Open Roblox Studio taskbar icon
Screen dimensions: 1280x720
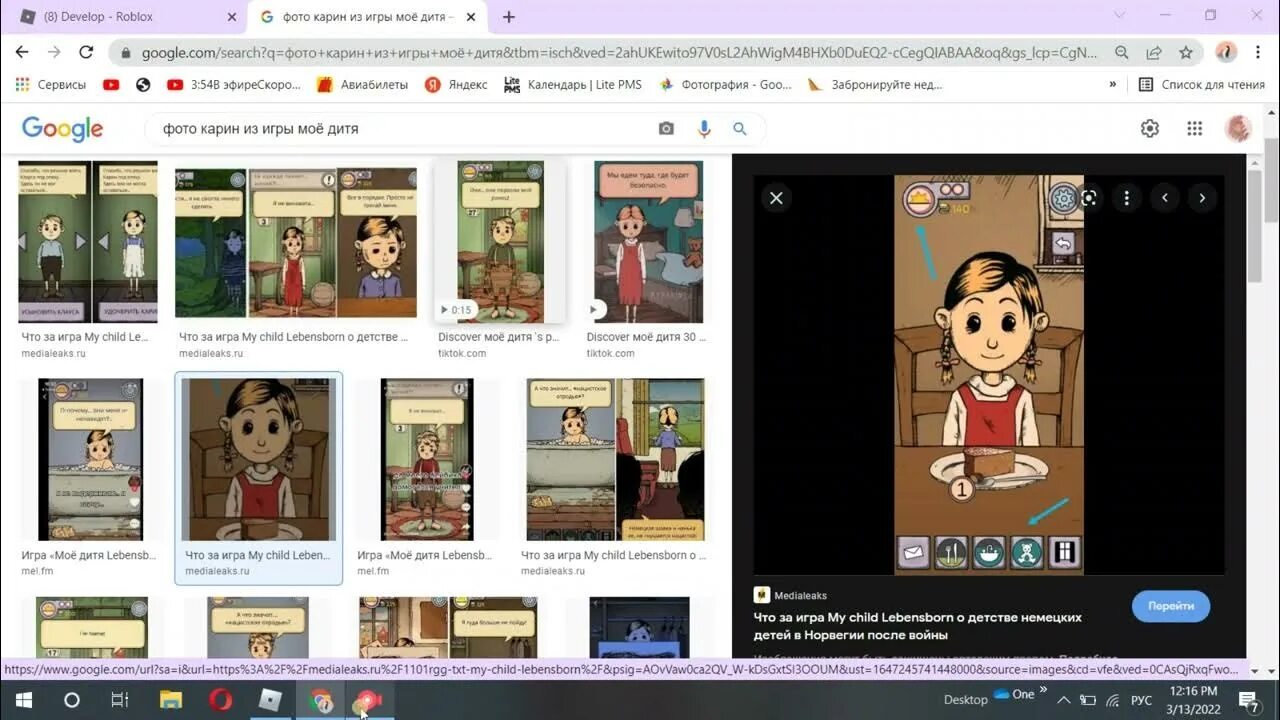click(270, 700)
